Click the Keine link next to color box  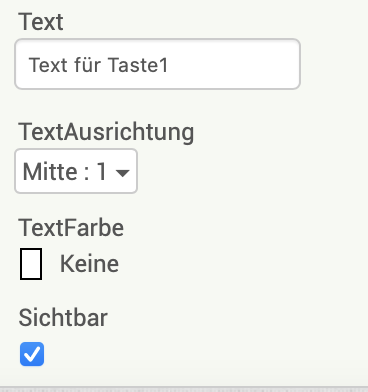click(x=89, y=264)
